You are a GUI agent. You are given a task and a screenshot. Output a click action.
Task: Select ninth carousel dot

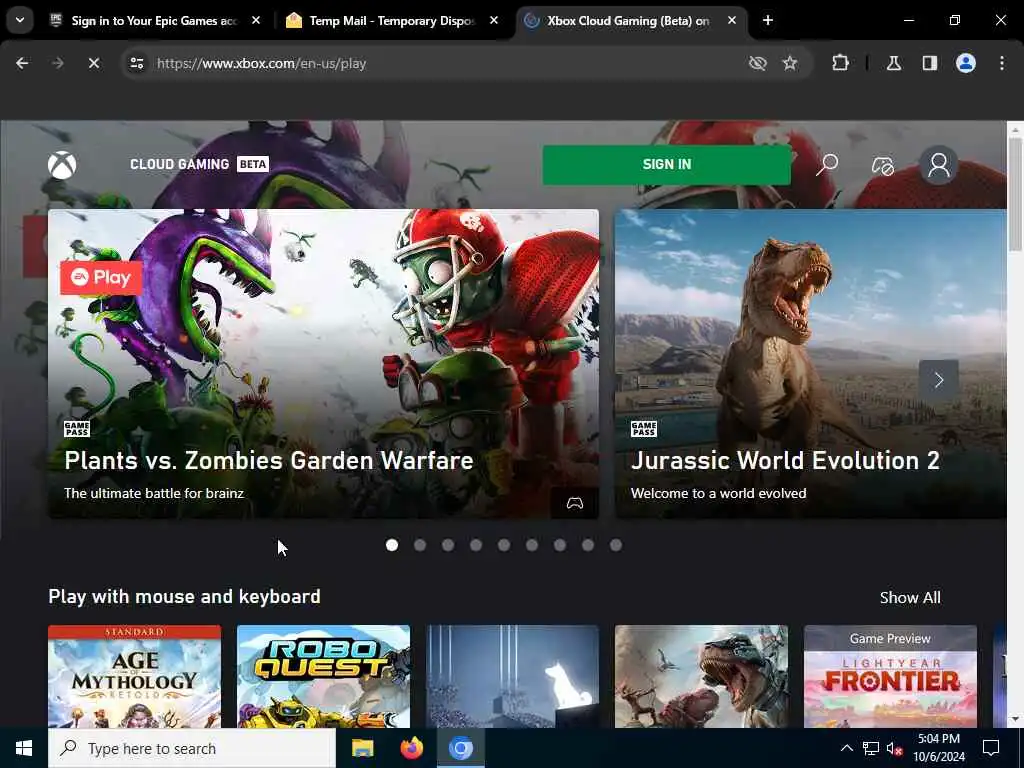click(616, 545)
